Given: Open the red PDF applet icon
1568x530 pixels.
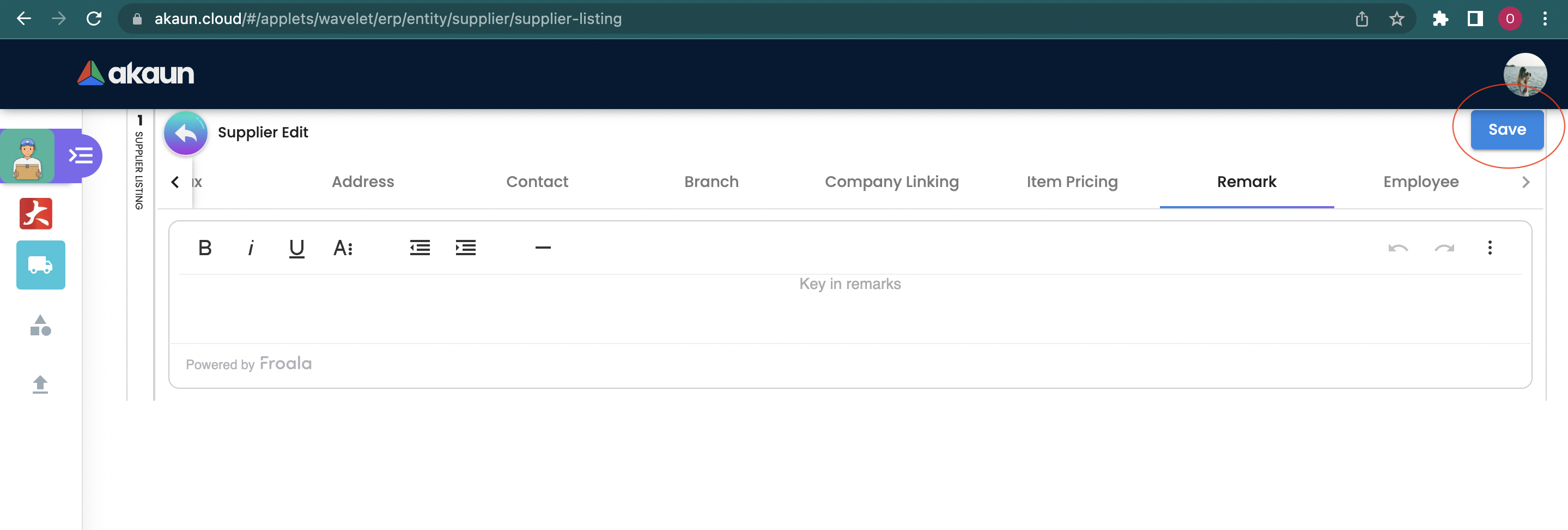Looking at the screenshot, I should coord(36,214).
